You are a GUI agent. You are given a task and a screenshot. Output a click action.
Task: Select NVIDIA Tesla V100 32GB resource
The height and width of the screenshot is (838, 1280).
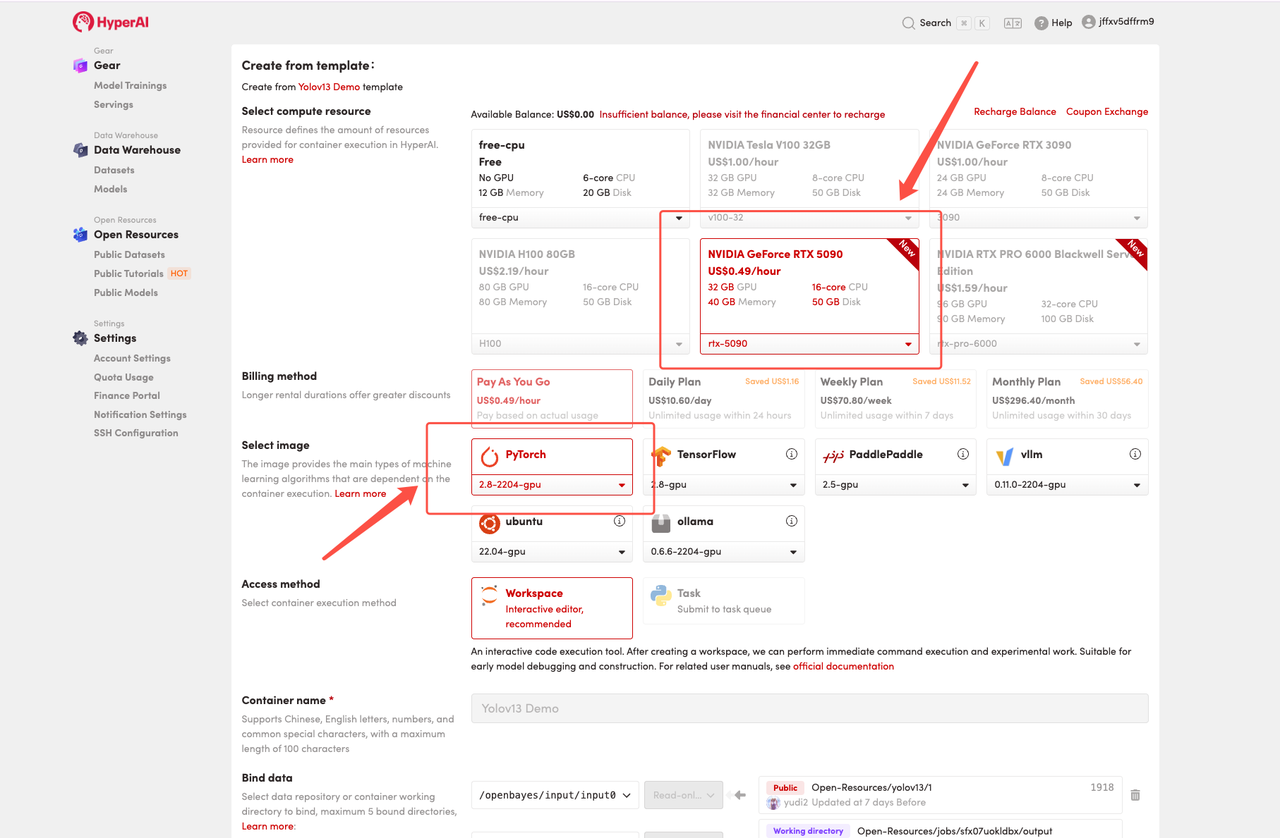pos(809,168)
